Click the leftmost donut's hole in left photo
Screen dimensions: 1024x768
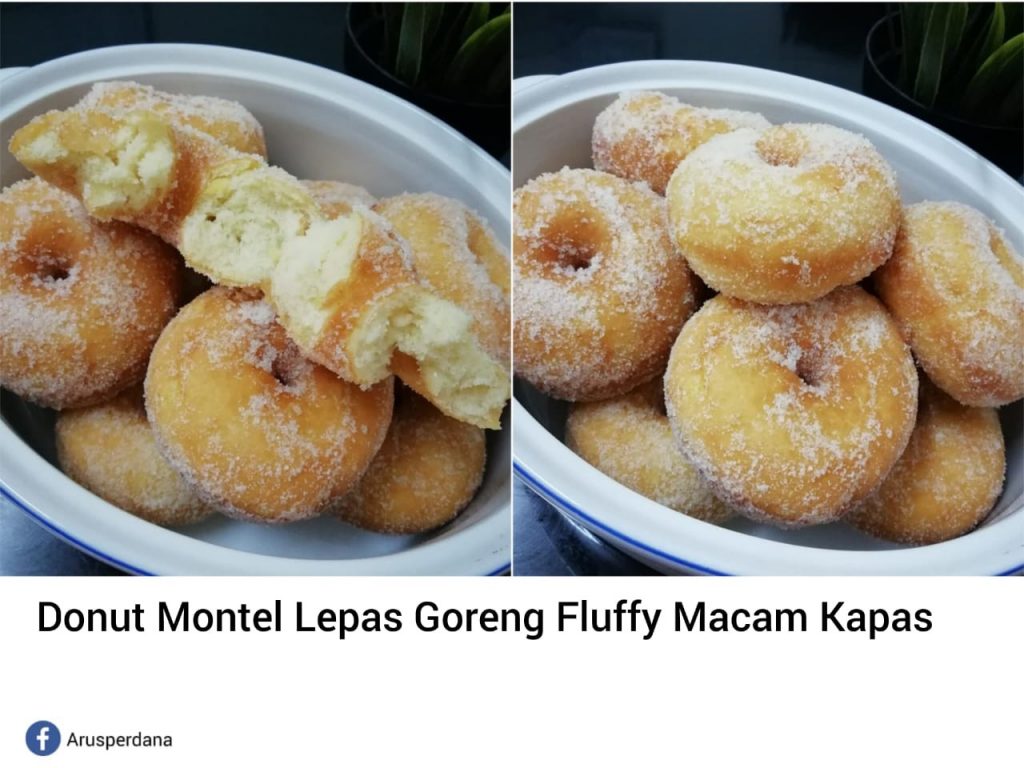[x=51, y=269]
